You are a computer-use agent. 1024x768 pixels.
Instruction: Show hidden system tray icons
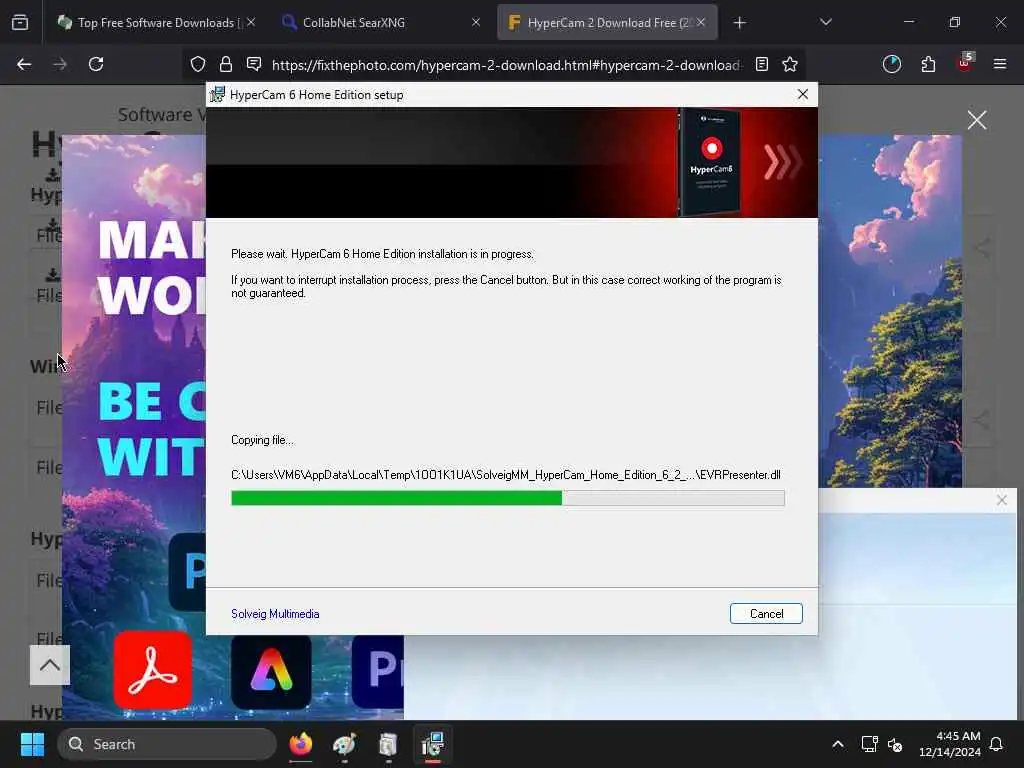(x=838, y=744)
